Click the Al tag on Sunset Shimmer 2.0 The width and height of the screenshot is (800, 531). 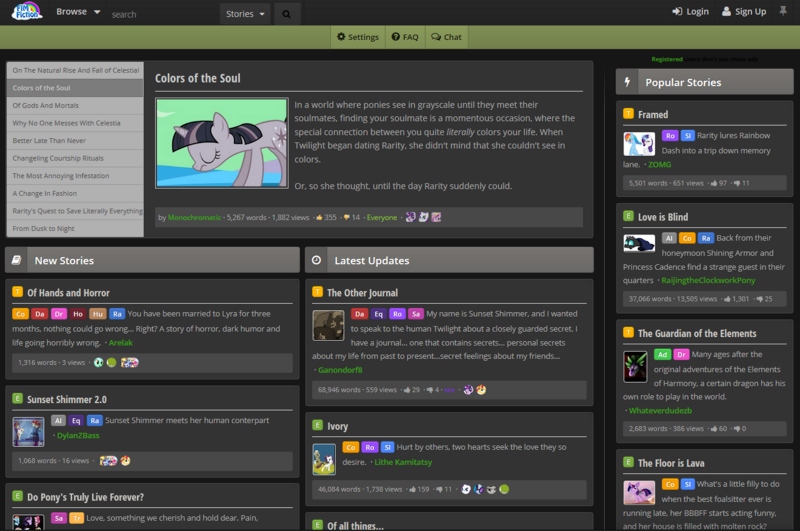click(58, 420)
